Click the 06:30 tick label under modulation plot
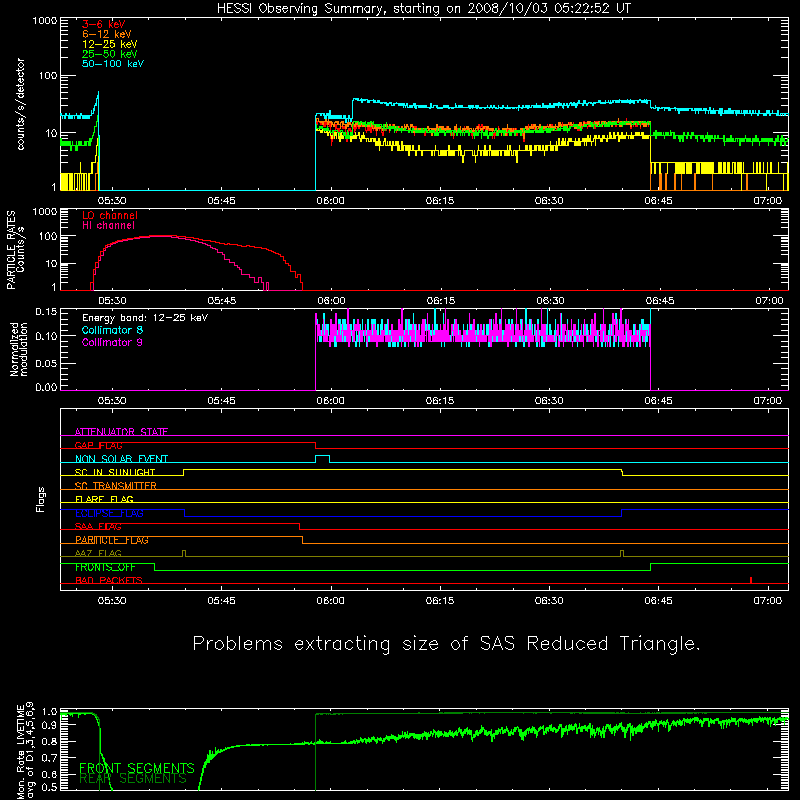Image resolution: width=800 pixels, height=800 pixels. [549, 401]
